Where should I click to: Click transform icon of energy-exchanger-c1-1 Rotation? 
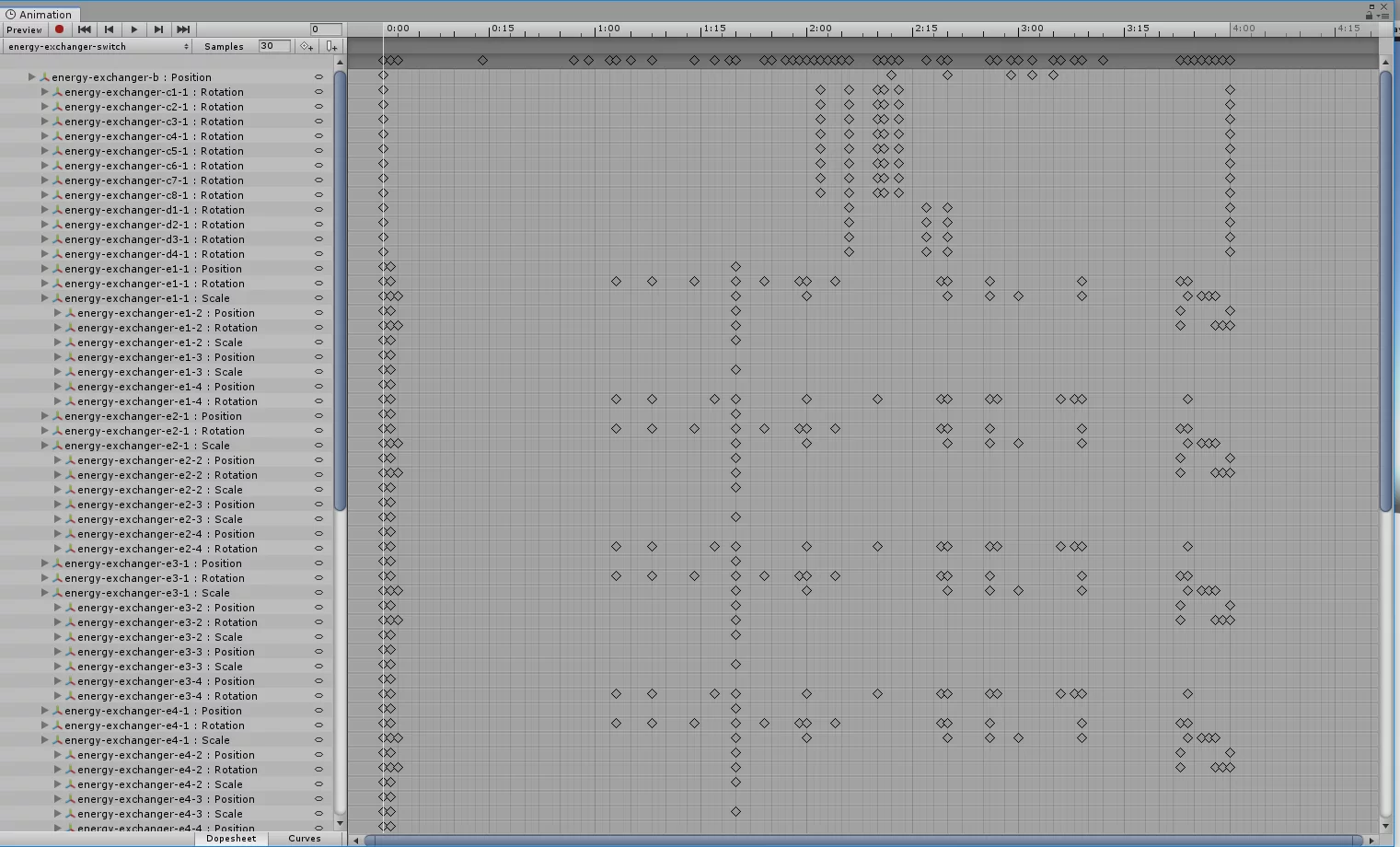(x=57, y=92)
